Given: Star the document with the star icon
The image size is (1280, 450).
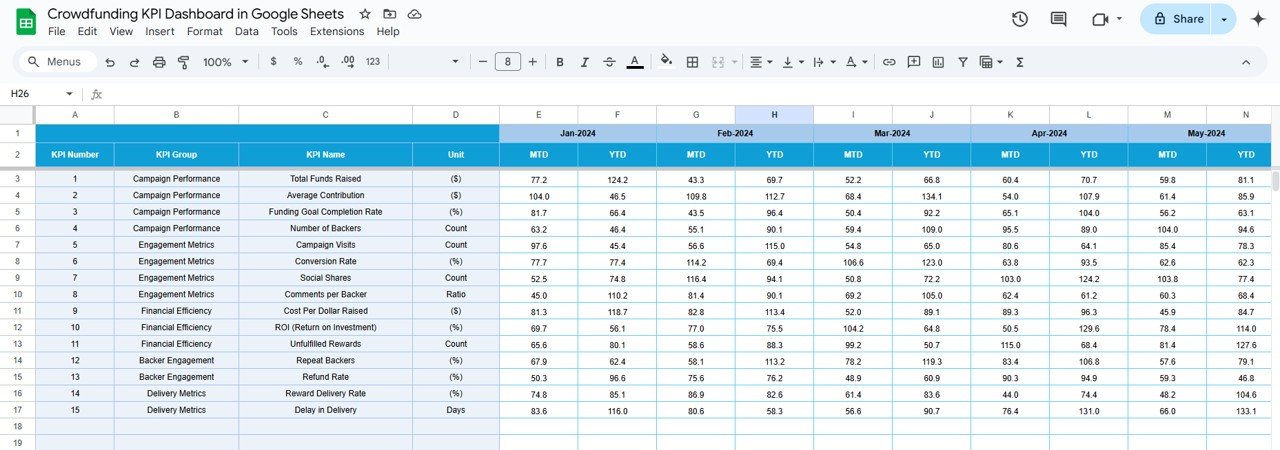Looking at the screenshot, I should [365, 14].
